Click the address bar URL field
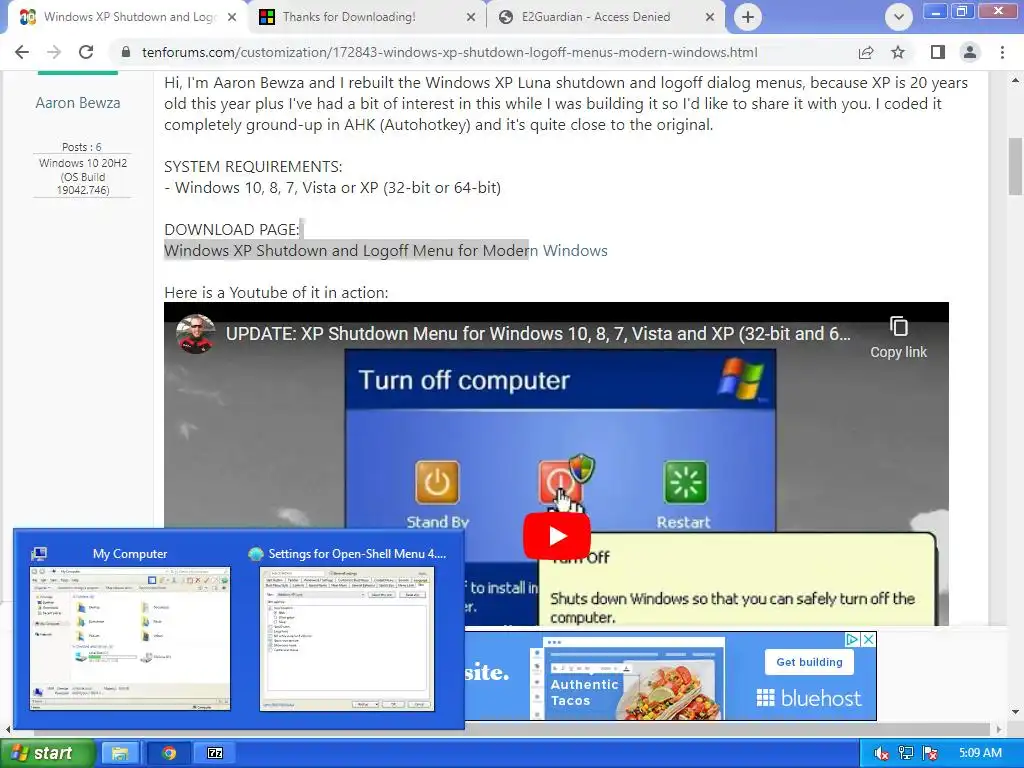The width and height of the screenshot is (1024, 768). click(449, 52)
